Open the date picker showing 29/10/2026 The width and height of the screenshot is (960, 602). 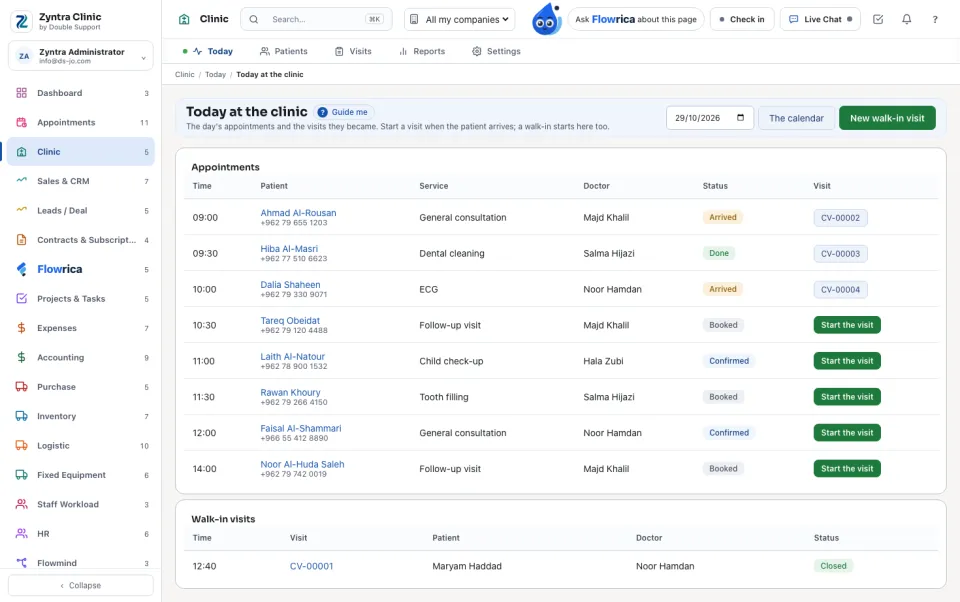(710, 118)
